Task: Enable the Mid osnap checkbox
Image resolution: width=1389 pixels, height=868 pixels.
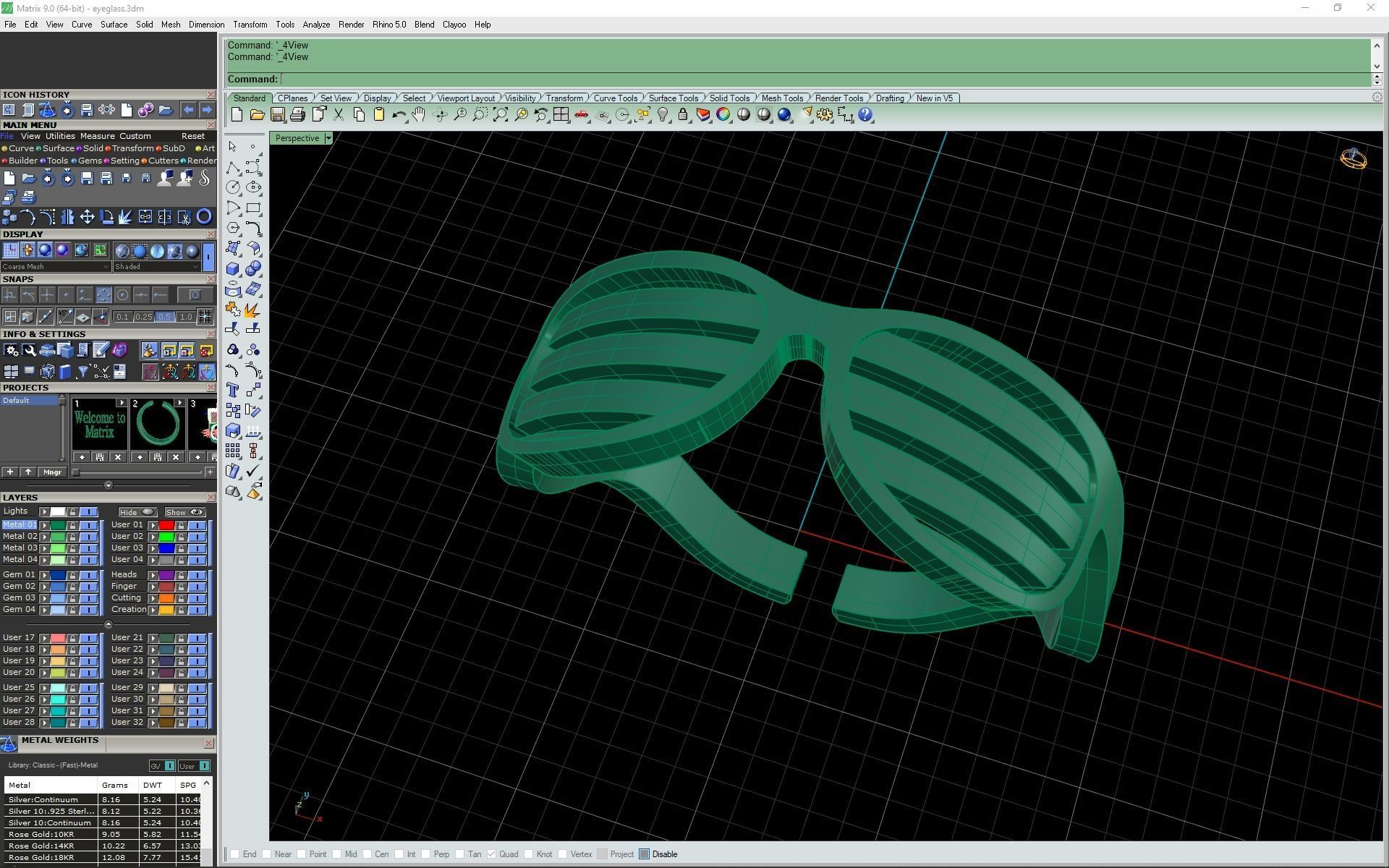Action: click(x=337, y=854)
